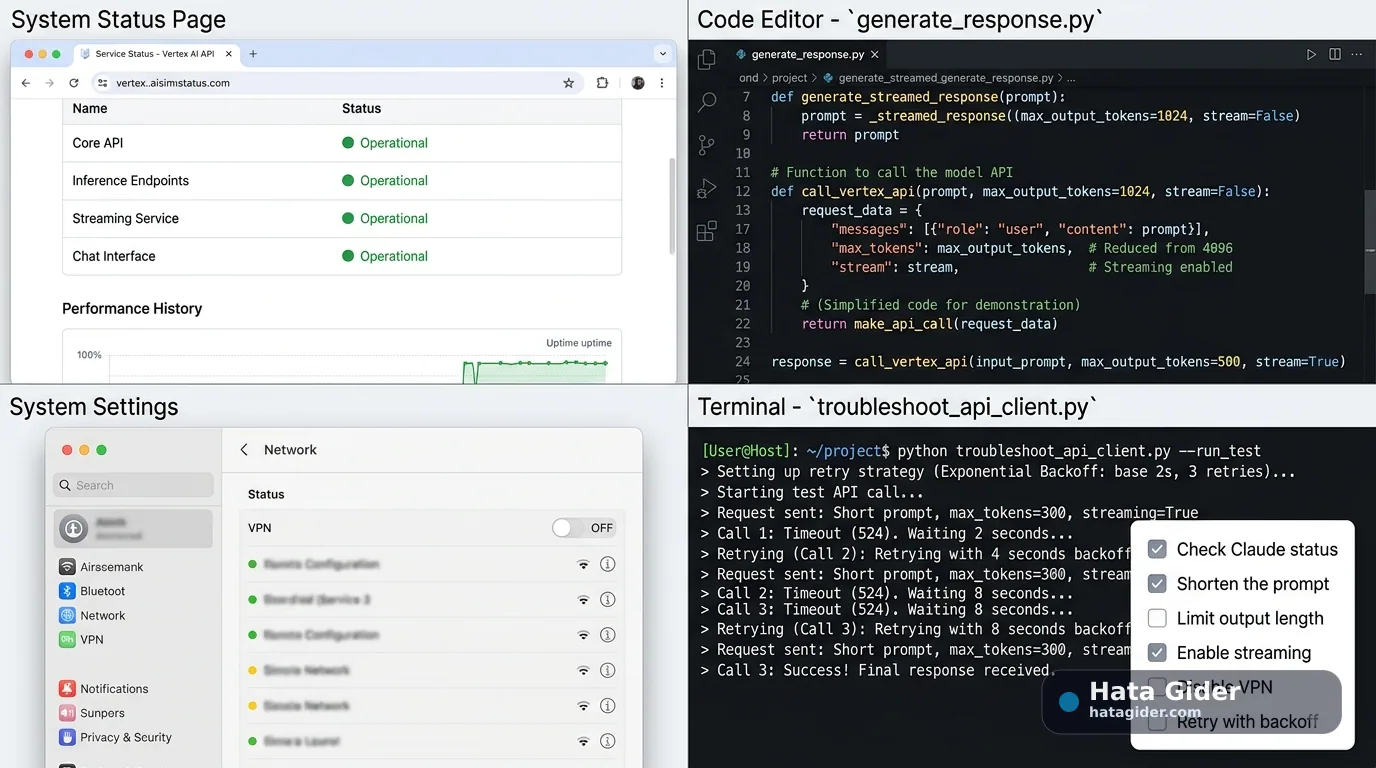
Task: Click the Streaming Service row name
Action: [125, 218]
